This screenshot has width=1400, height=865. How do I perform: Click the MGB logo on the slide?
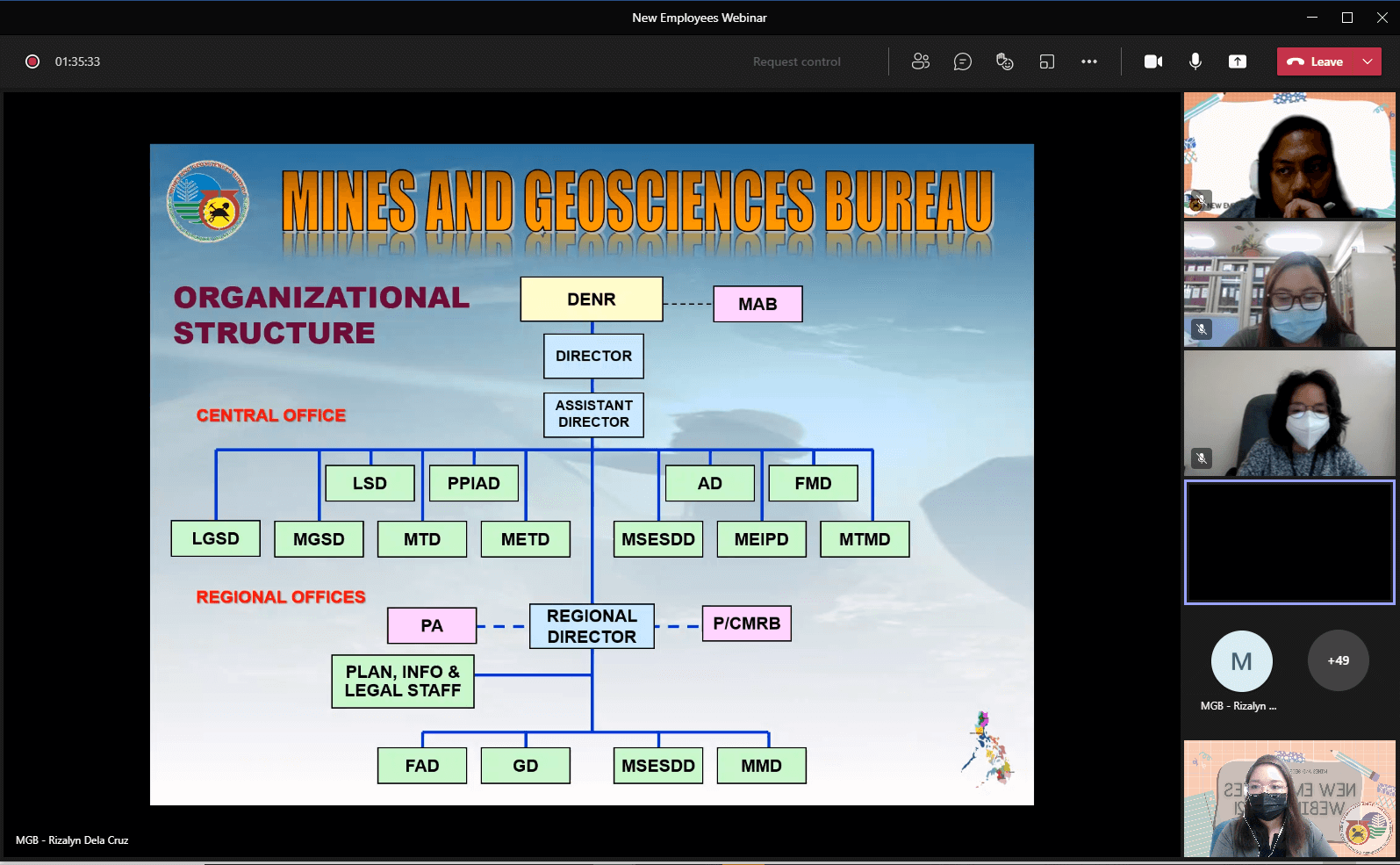(208, 200)
